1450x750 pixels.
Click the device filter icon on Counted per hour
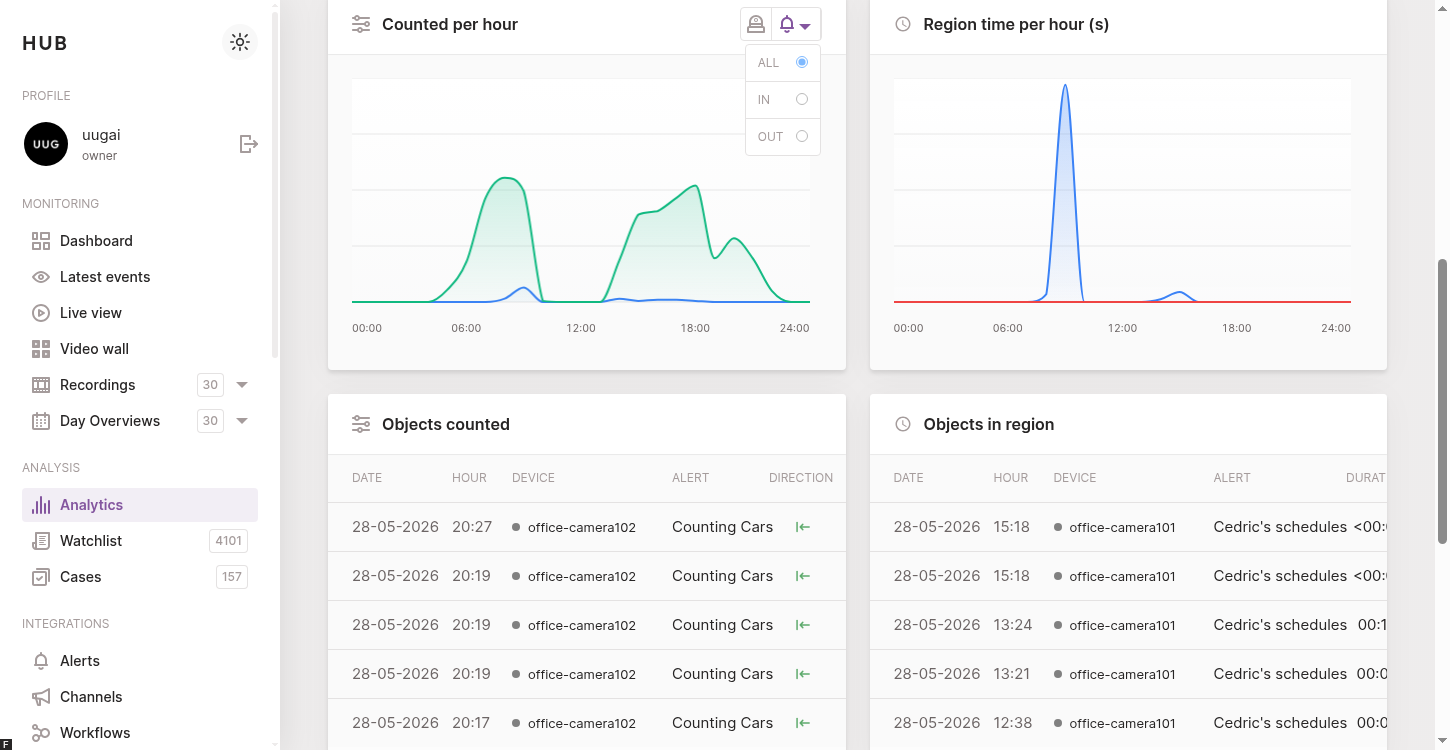756,24
